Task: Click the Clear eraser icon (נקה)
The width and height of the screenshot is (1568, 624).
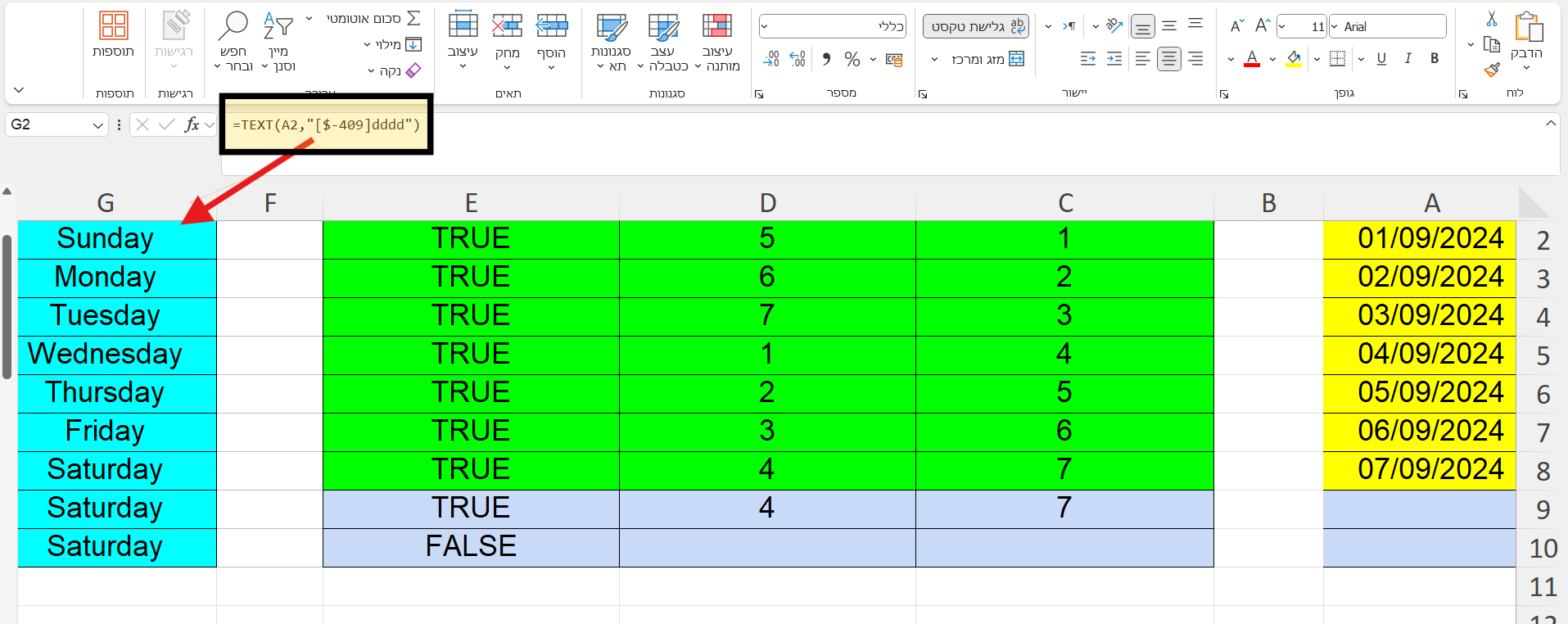Action: pyautogui.click(x=413, y=70)
